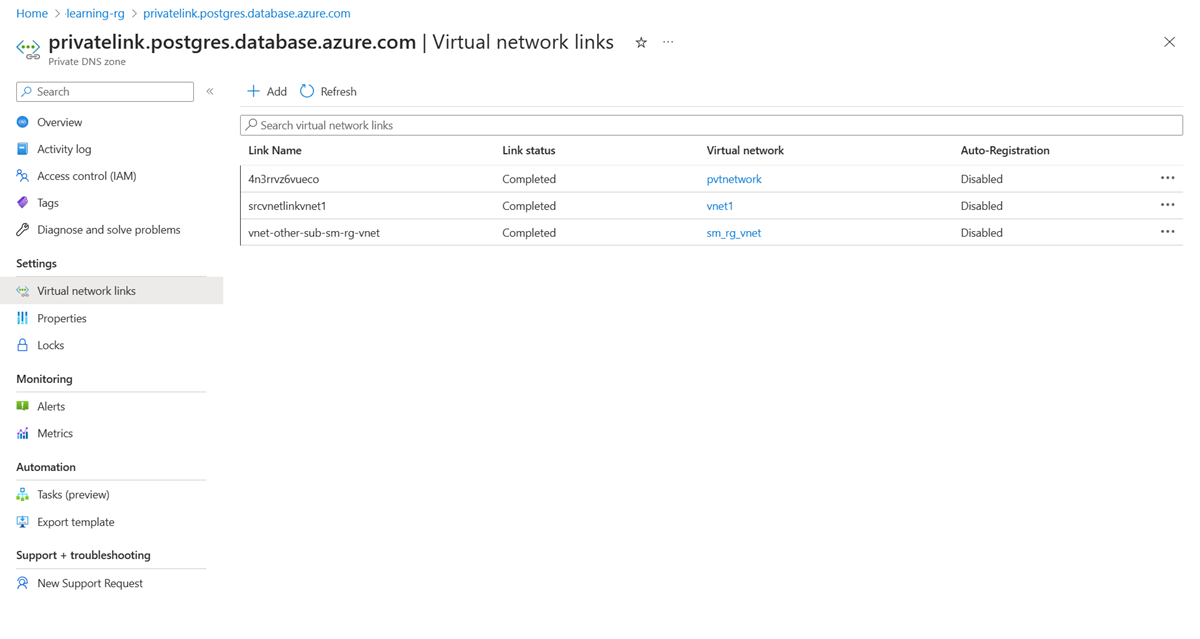The image size is (1200, 639).
Task: Click the page title privatelink.postgres.database.azure.com
Action: coord(232,42)
